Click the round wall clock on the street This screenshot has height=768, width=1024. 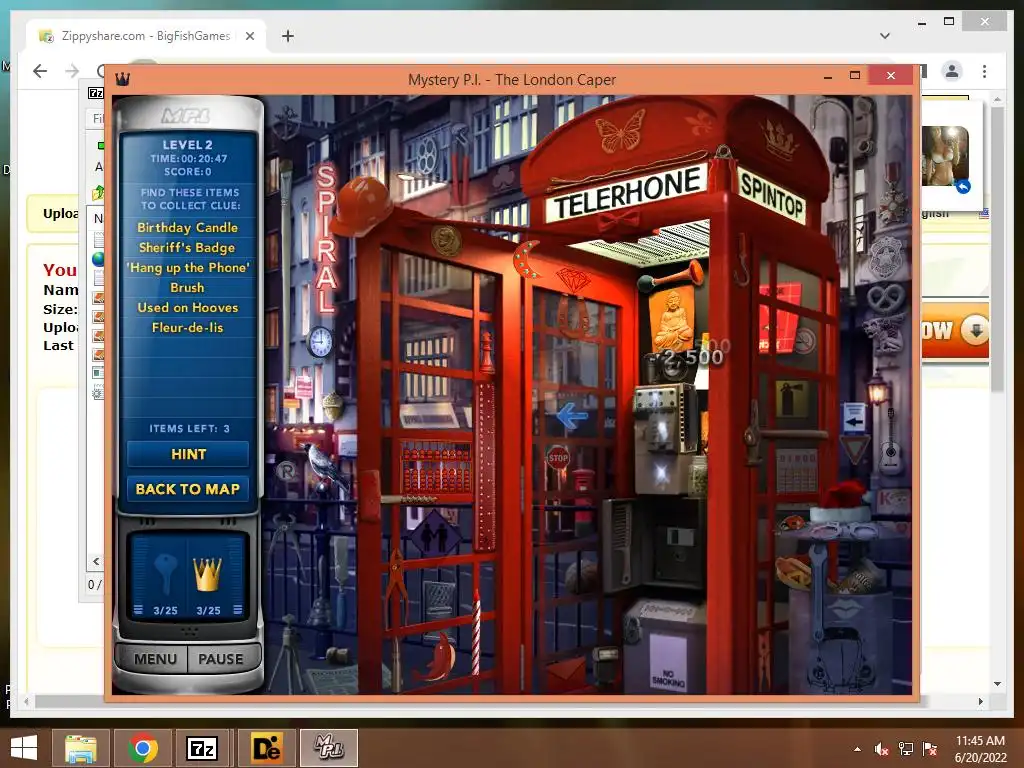(x=320, y=342)
